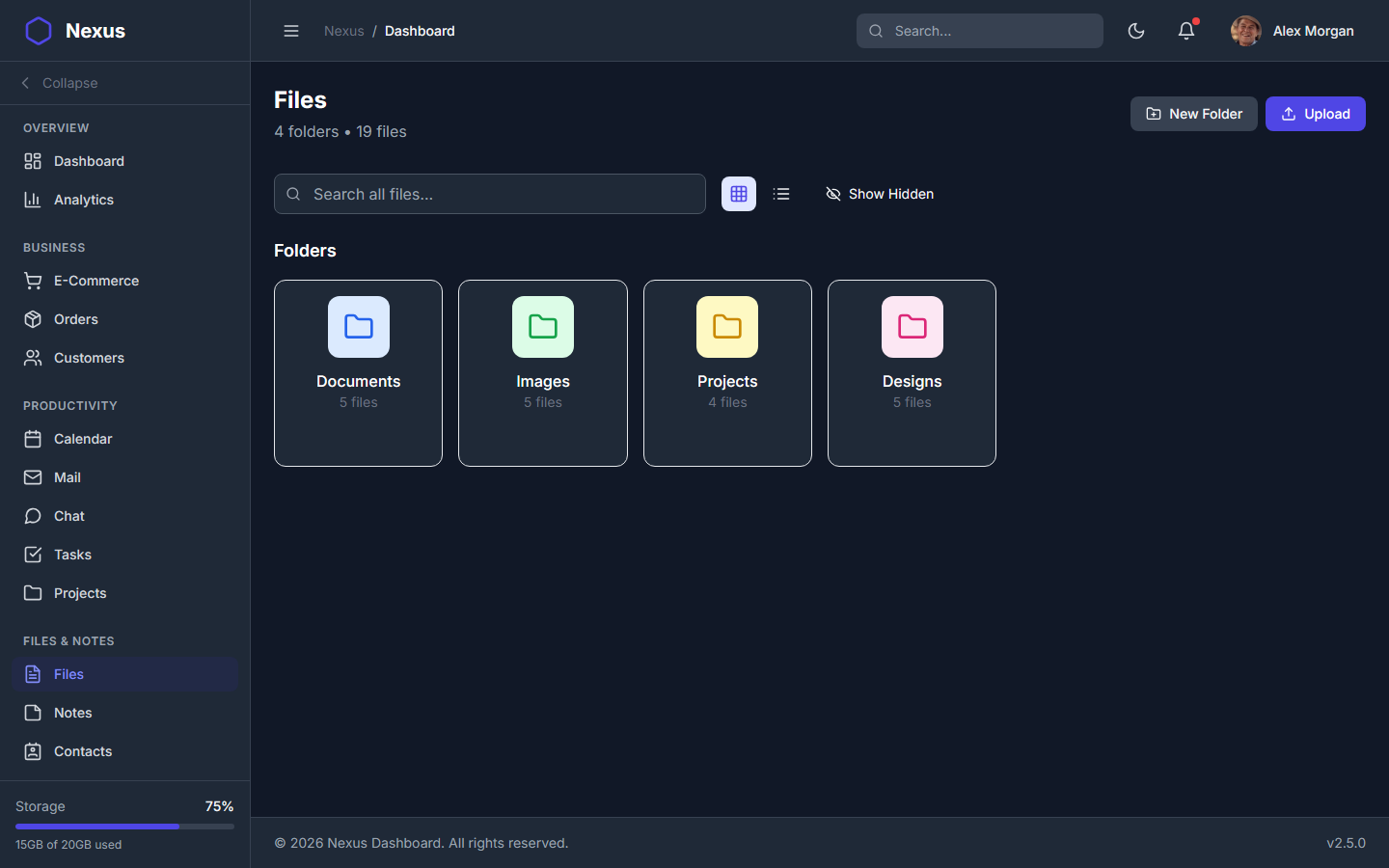Click the Dashboard grid icon in sidebar
Image resolution: width=1389 pixels, height=868 pixels.
coord(33,161)
